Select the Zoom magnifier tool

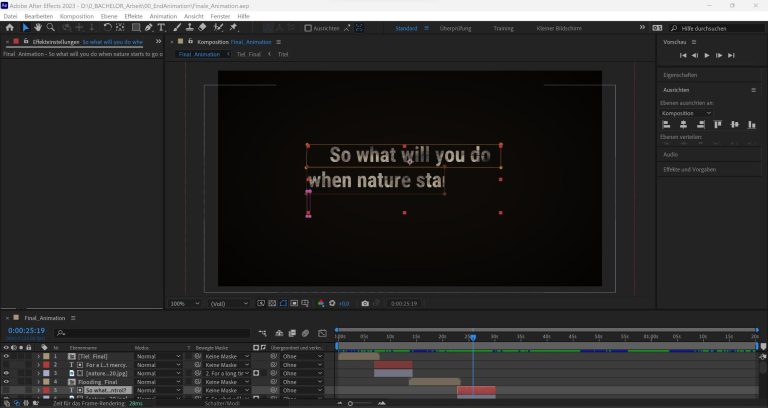click(x=53, y=28)
